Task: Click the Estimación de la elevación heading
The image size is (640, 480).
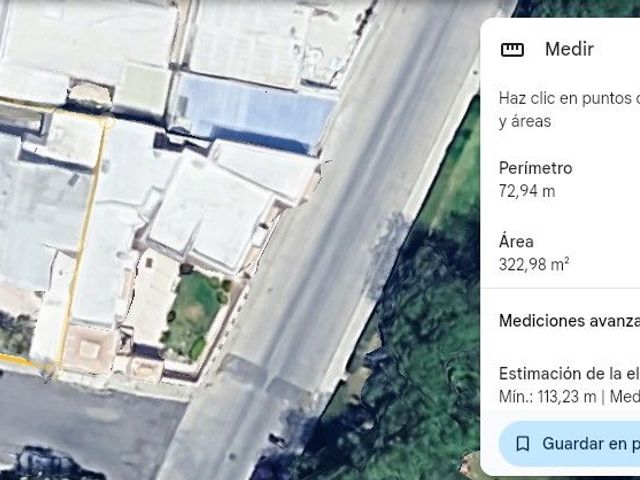Action: click(x=569, y=373)
